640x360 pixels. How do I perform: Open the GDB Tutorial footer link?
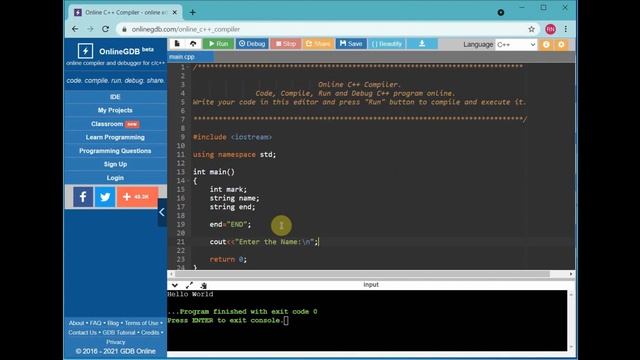tap(119, 333)
